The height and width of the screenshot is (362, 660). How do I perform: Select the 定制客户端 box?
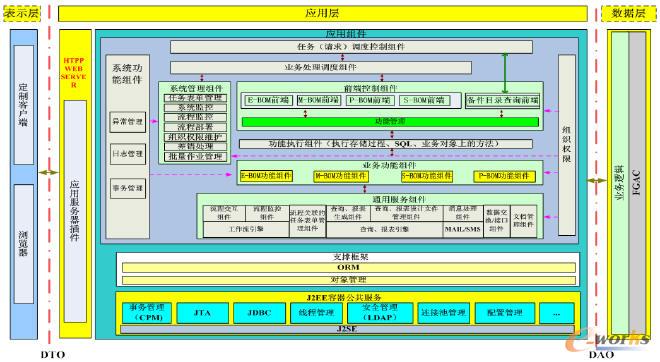tap(24, 105)
